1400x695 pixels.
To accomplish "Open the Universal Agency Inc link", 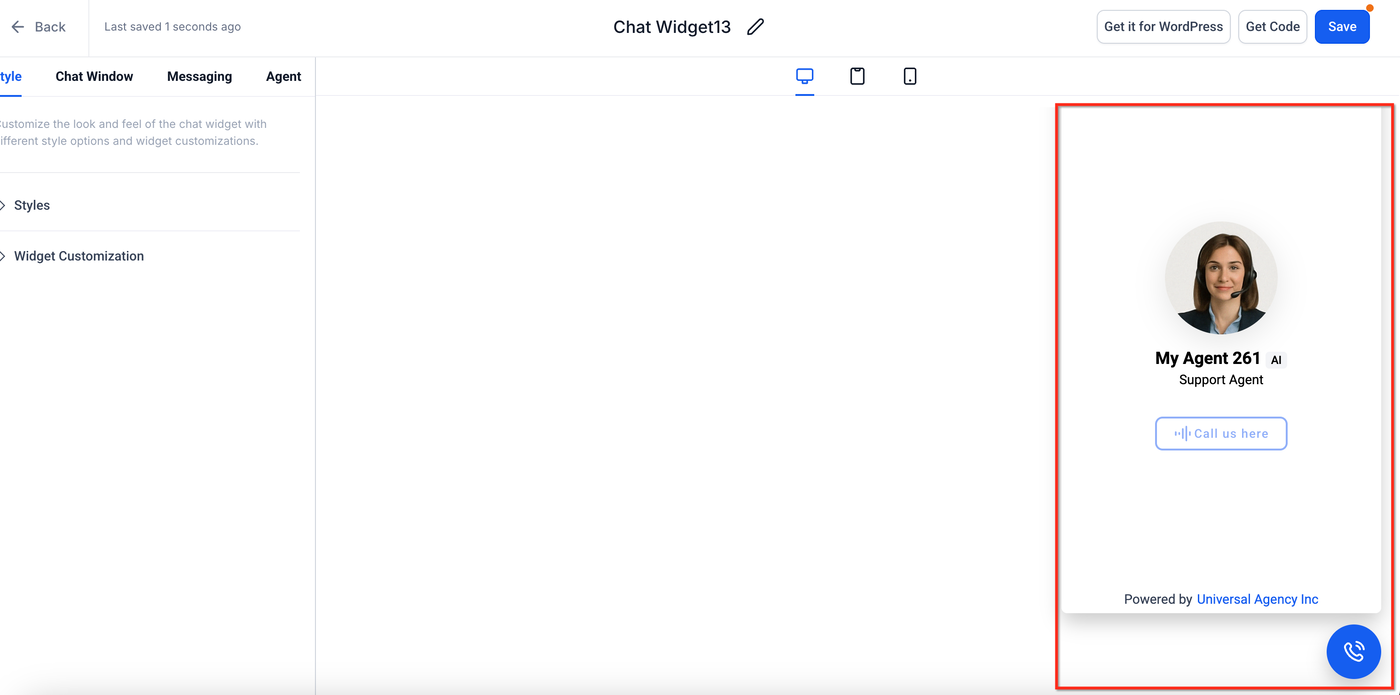I will coord(1257,600).
